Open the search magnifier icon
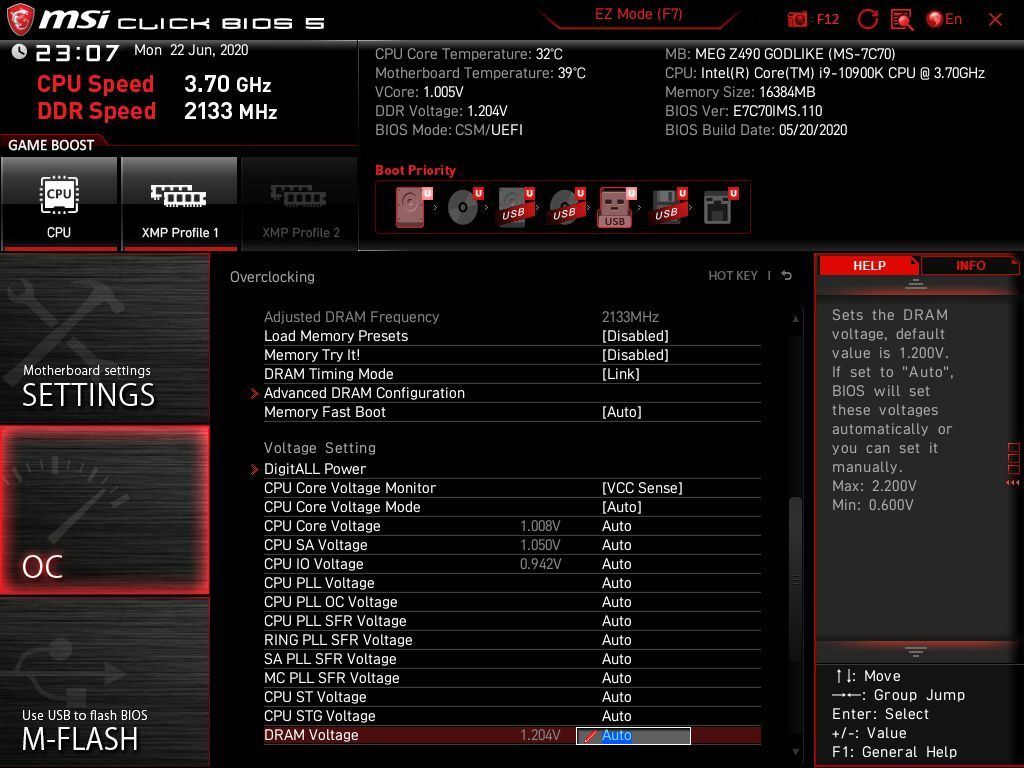The width and height of the screenshot is (1024, 768). click(x=902, y=20)
